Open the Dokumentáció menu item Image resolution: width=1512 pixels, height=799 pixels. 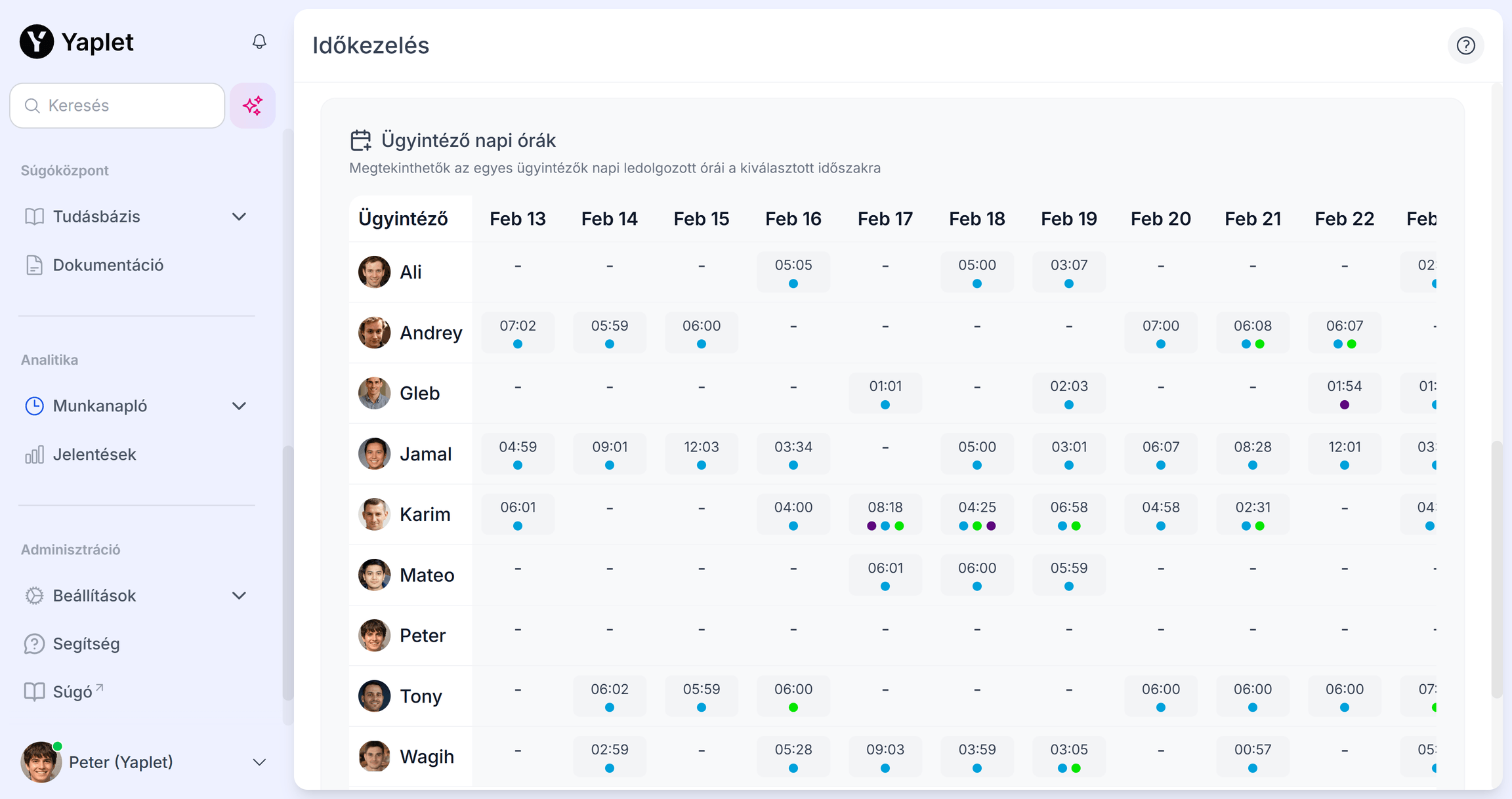(108, 265)
